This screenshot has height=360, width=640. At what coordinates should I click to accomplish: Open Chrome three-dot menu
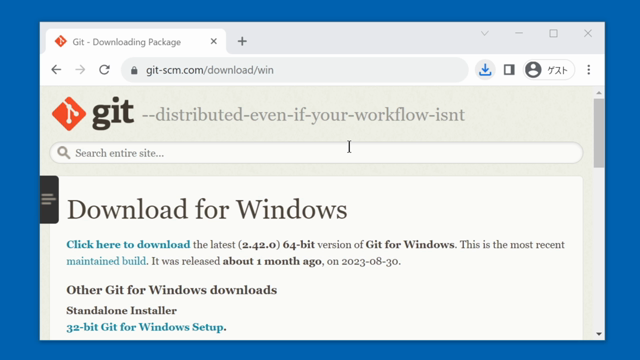pyautogui.click(x=589, y=70)
